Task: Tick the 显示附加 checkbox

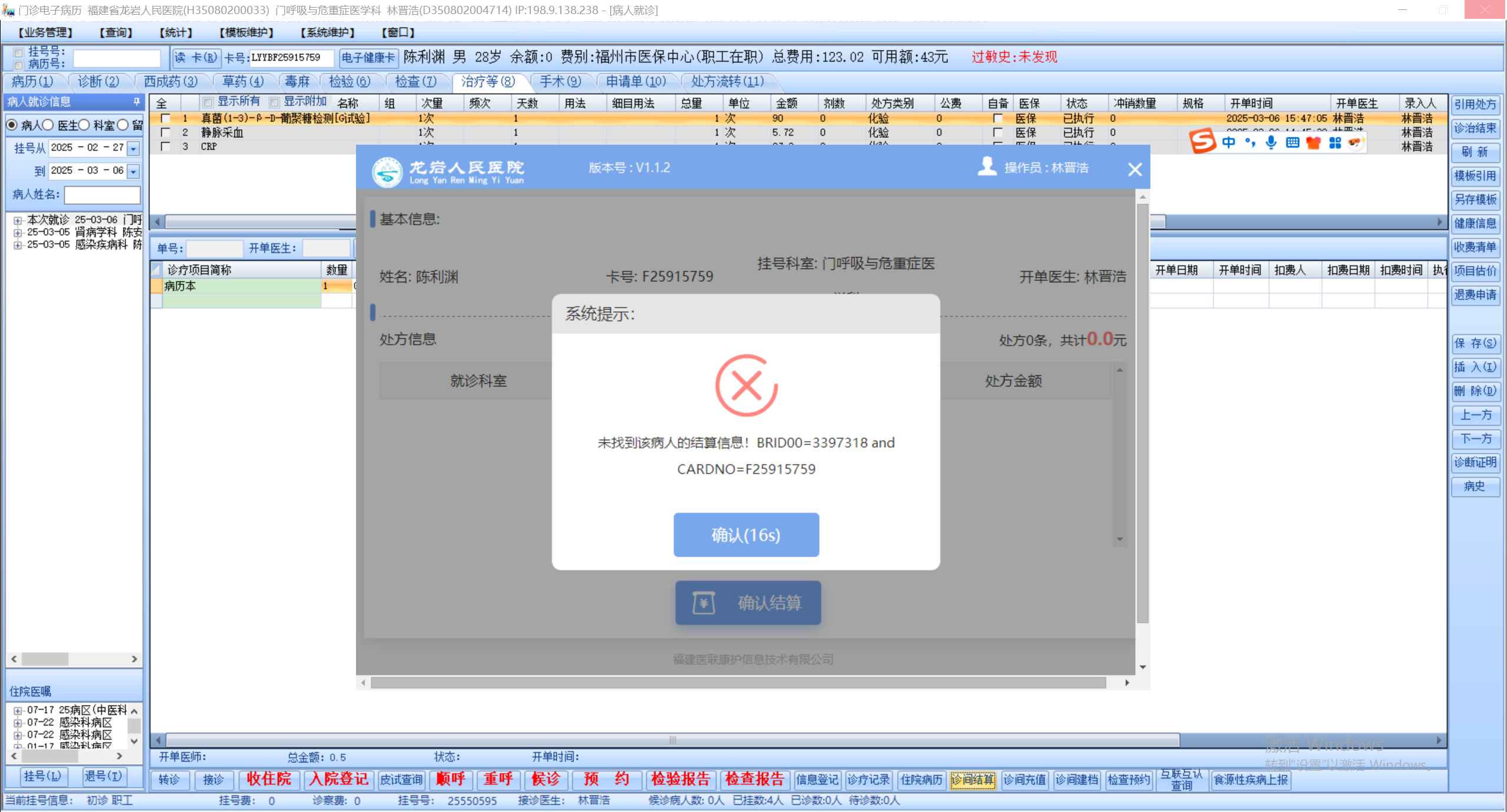Action: (274, 102)
